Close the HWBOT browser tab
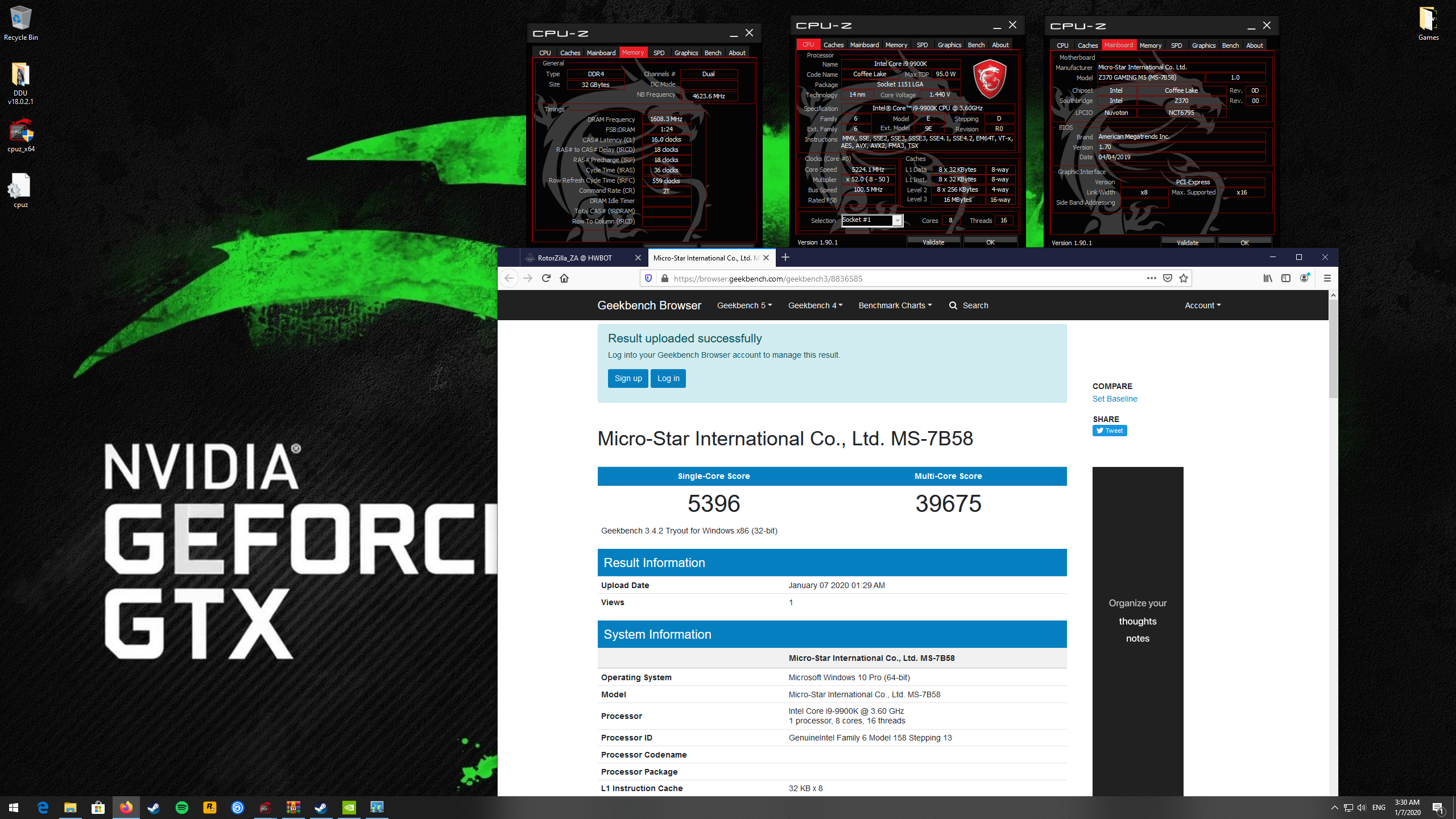The image size is (1456, 819). [x=638, y=258]
